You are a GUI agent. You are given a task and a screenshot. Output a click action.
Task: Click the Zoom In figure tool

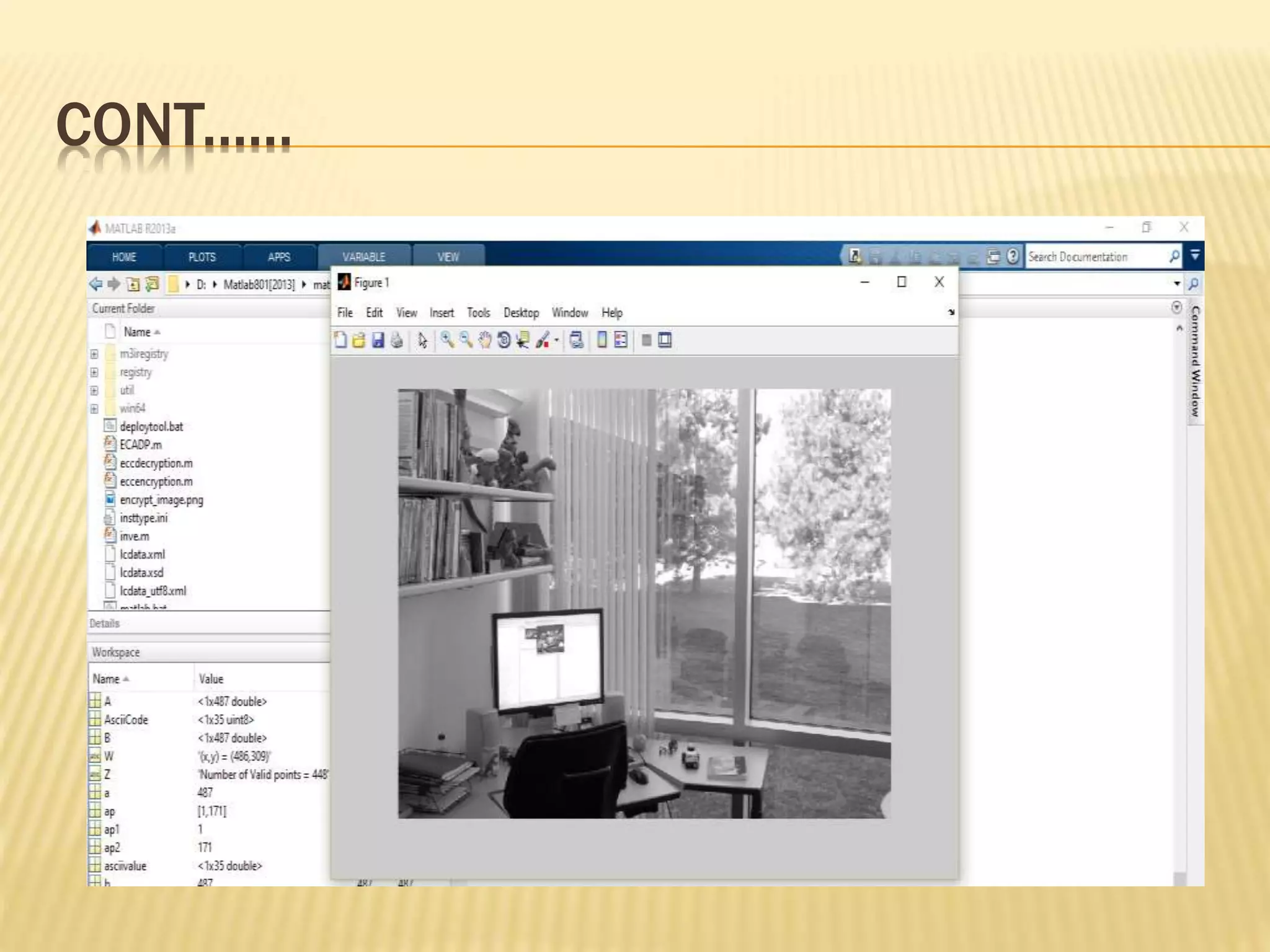pyautogui.click(x=446, y=340)
